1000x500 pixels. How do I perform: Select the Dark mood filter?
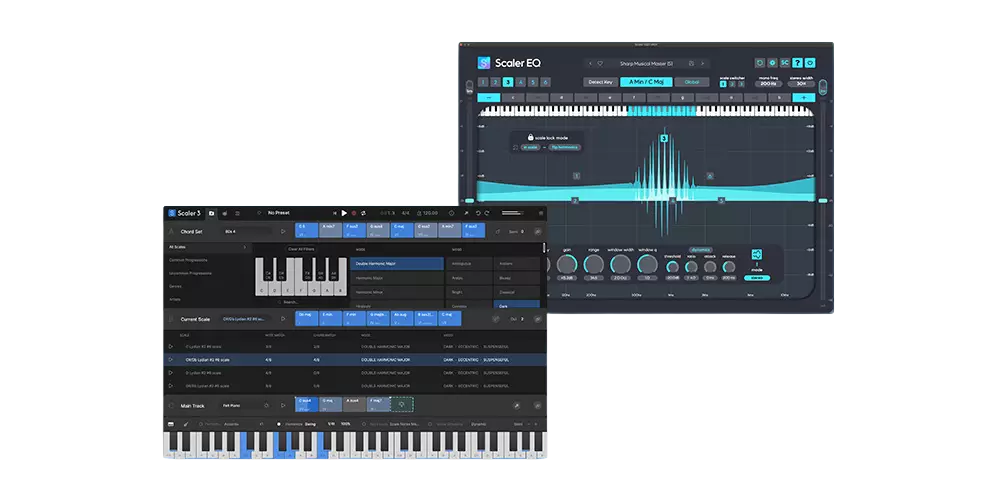517,305
